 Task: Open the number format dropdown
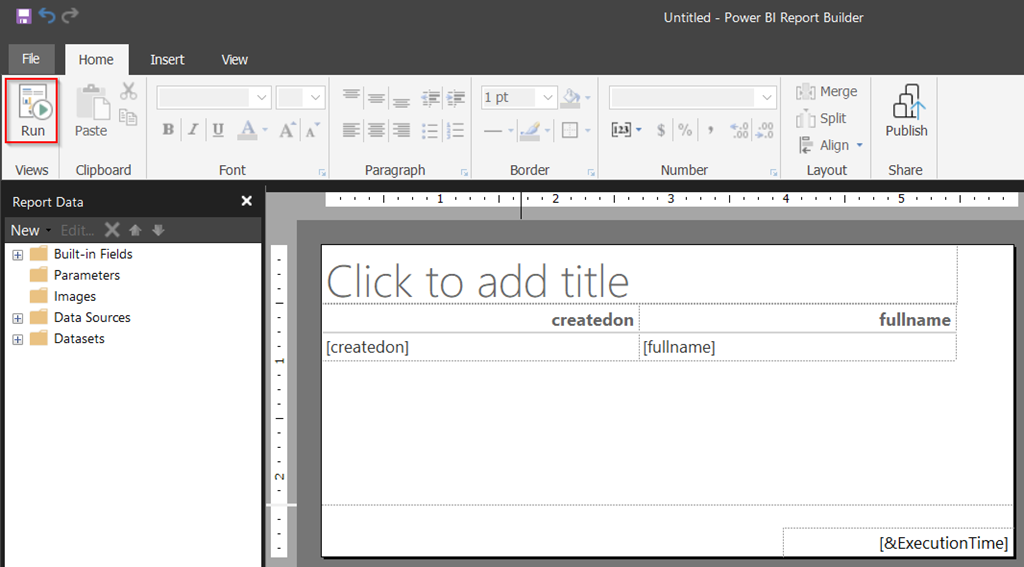pyautogui.click(x=766, y=97)
